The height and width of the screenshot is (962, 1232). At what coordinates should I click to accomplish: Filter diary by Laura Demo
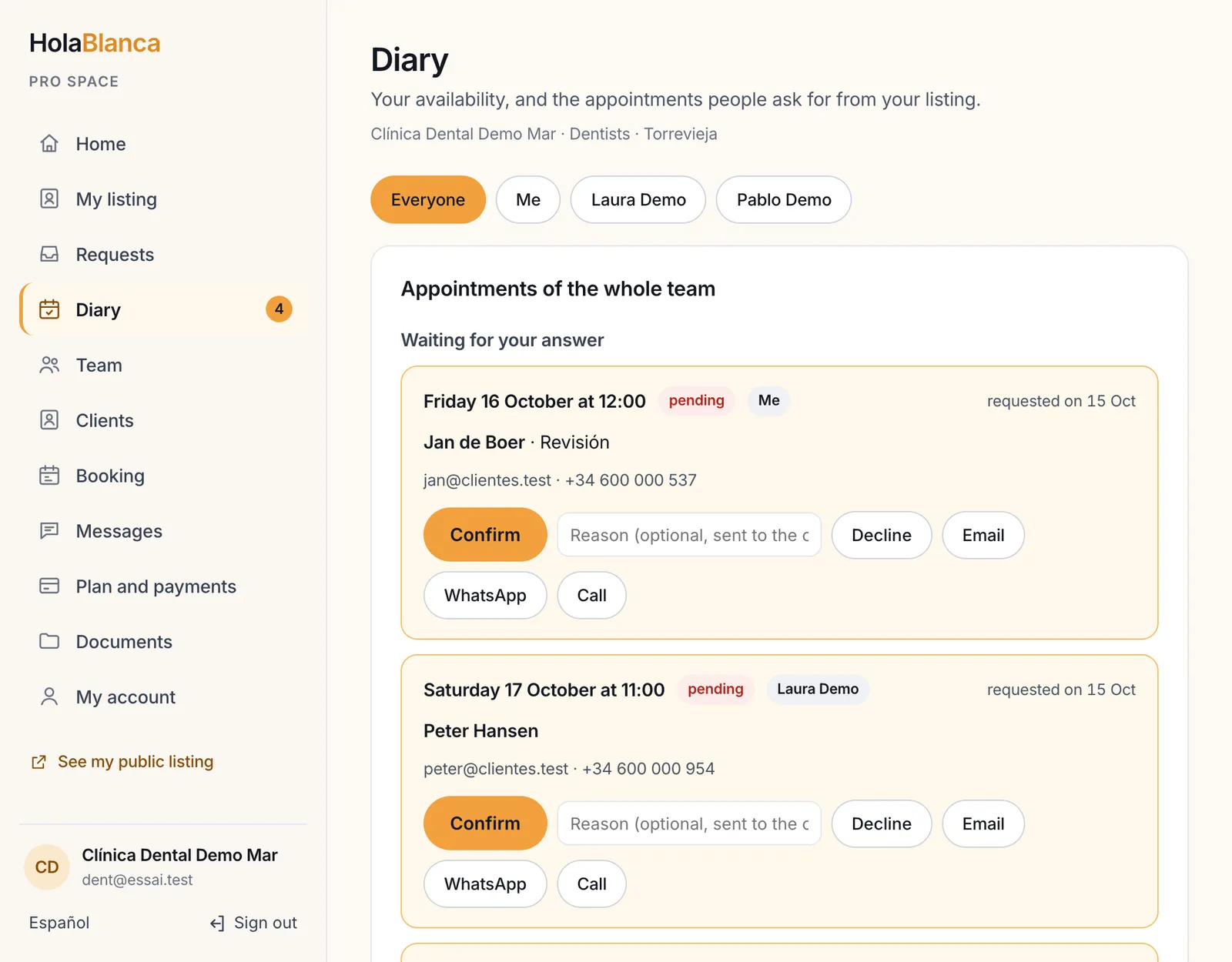(638, 200)
